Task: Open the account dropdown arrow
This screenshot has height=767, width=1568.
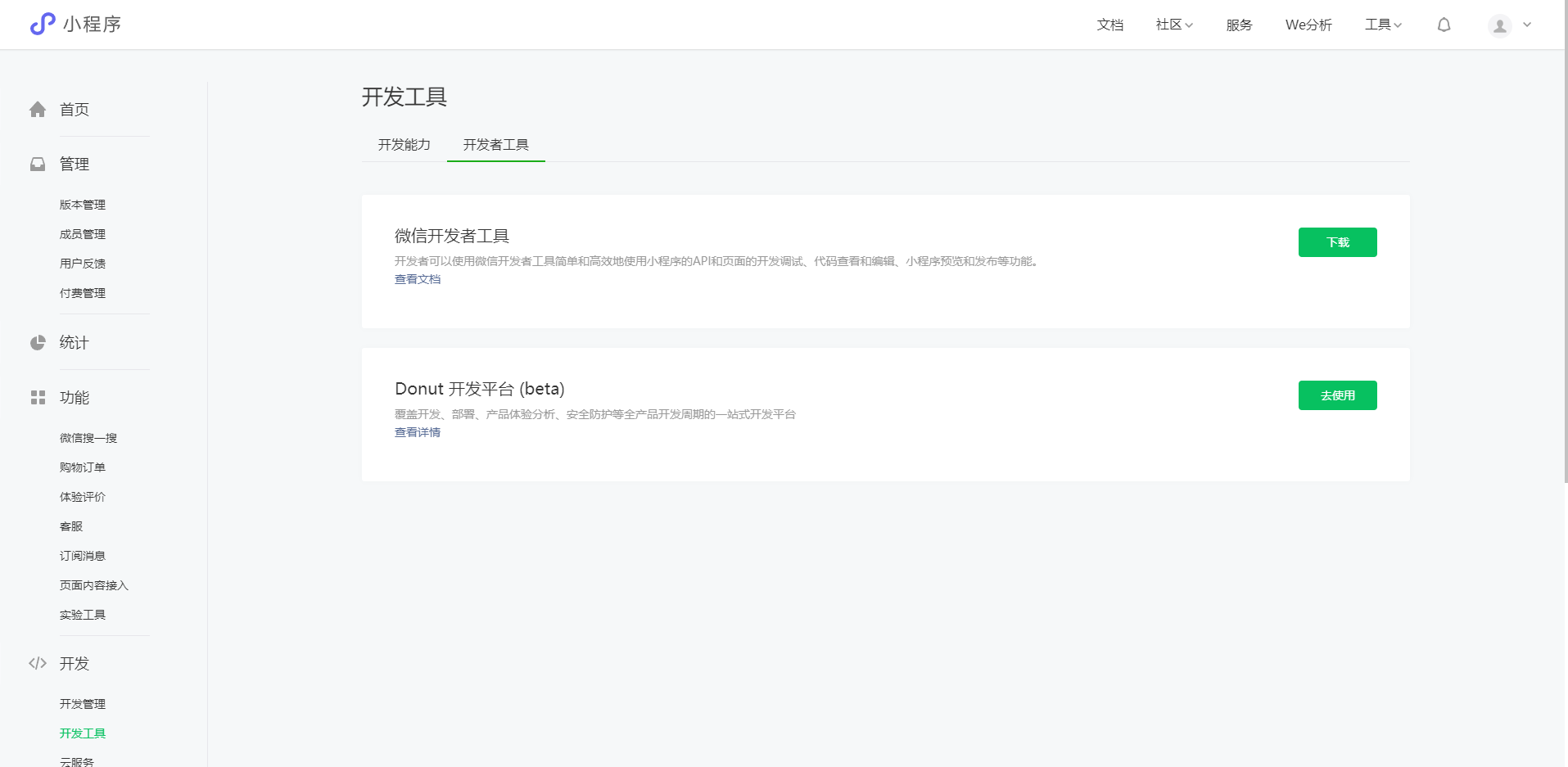Action: coord(1527,25)
